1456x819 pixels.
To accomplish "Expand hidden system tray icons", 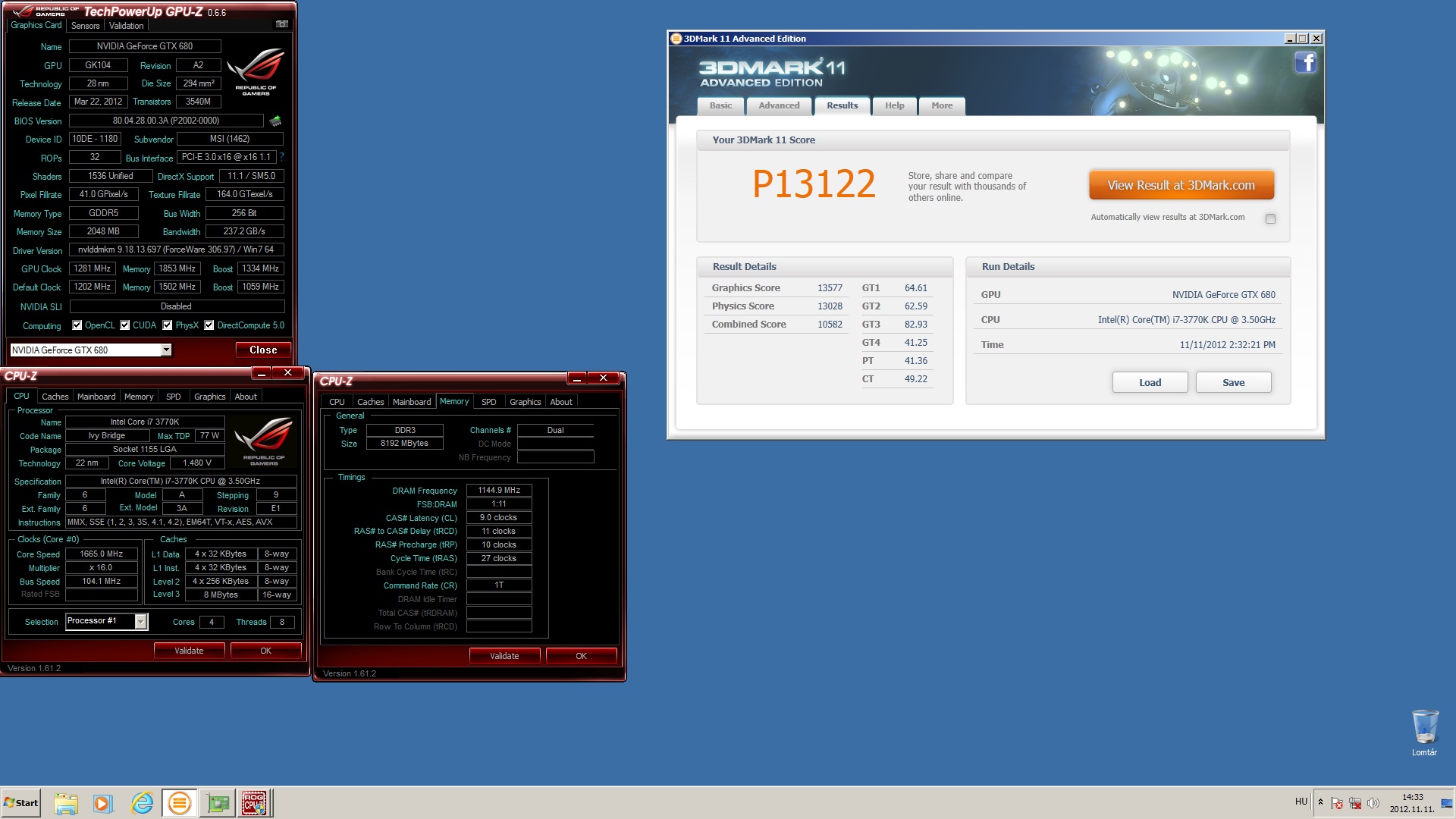I will coord(1320,802).
